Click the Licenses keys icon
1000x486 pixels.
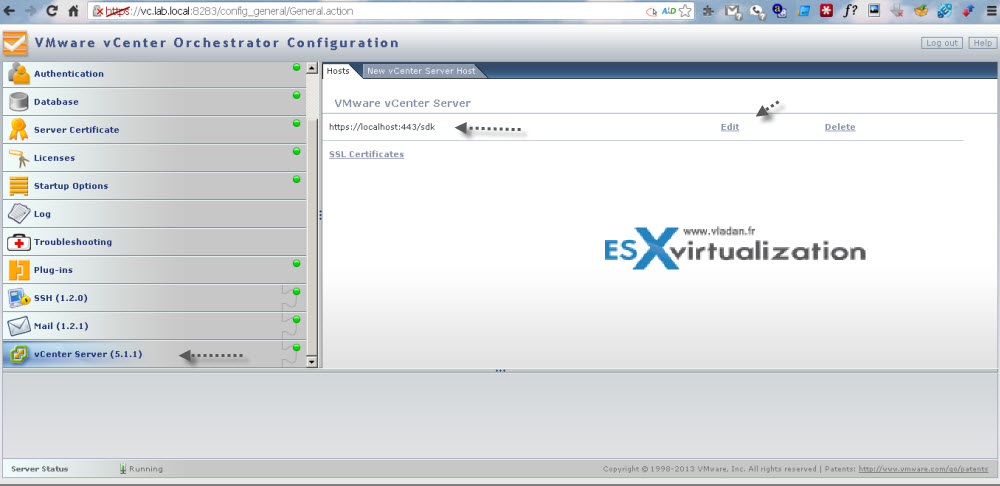[18, 158]
